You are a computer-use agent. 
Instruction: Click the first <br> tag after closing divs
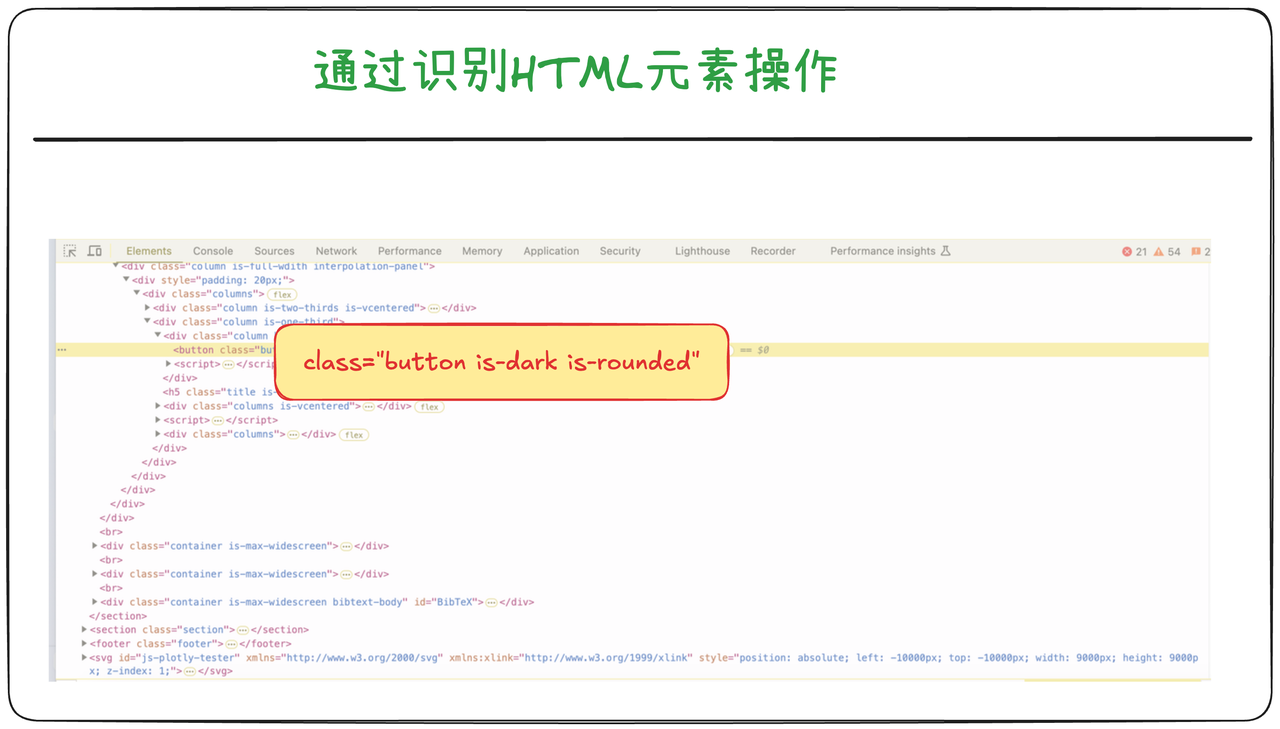click(111, 532)
